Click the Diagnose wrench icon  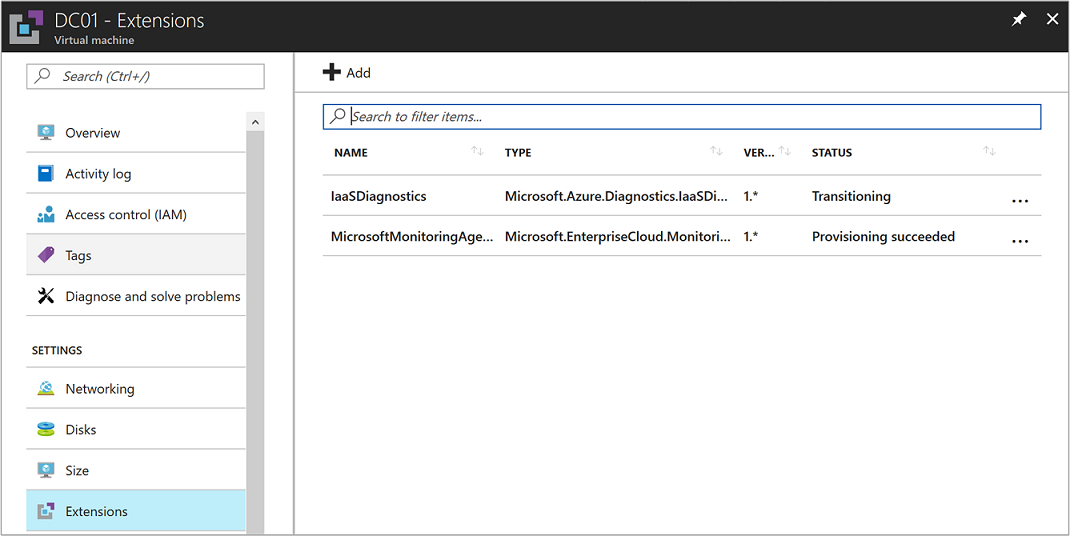pyautogui.click(x=46, y=296)
